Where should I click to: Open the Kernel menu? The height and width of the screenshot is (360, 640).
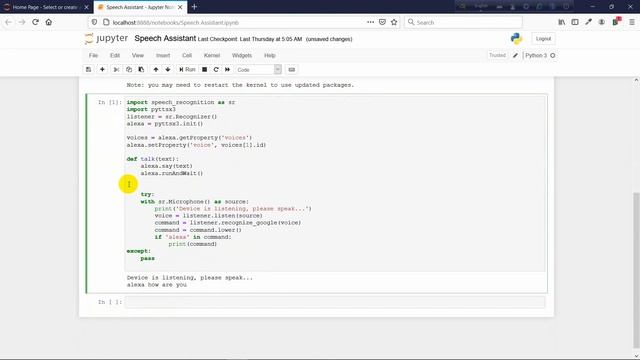(212, 56)
